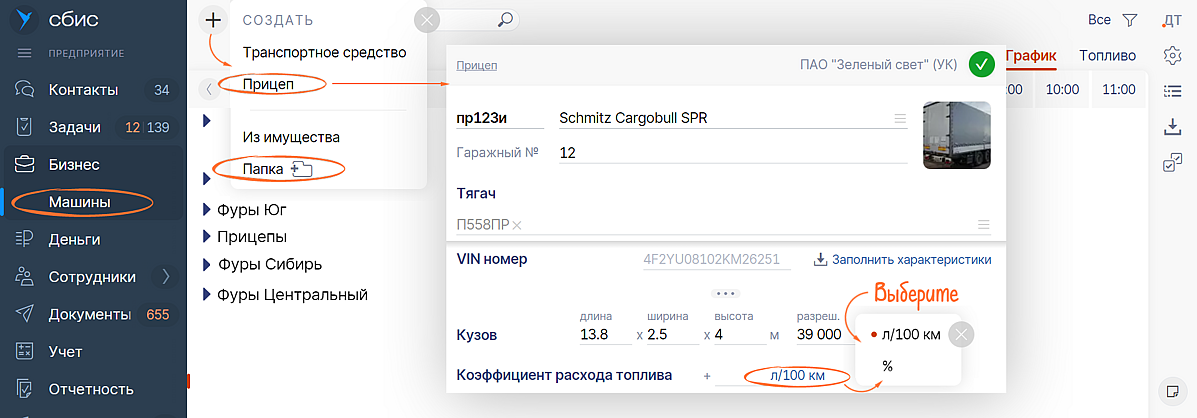Expand the Сотрудники sidebar chevron
Screen dimensions: 1197x418
pyautogui.click(x=166, y=277)
